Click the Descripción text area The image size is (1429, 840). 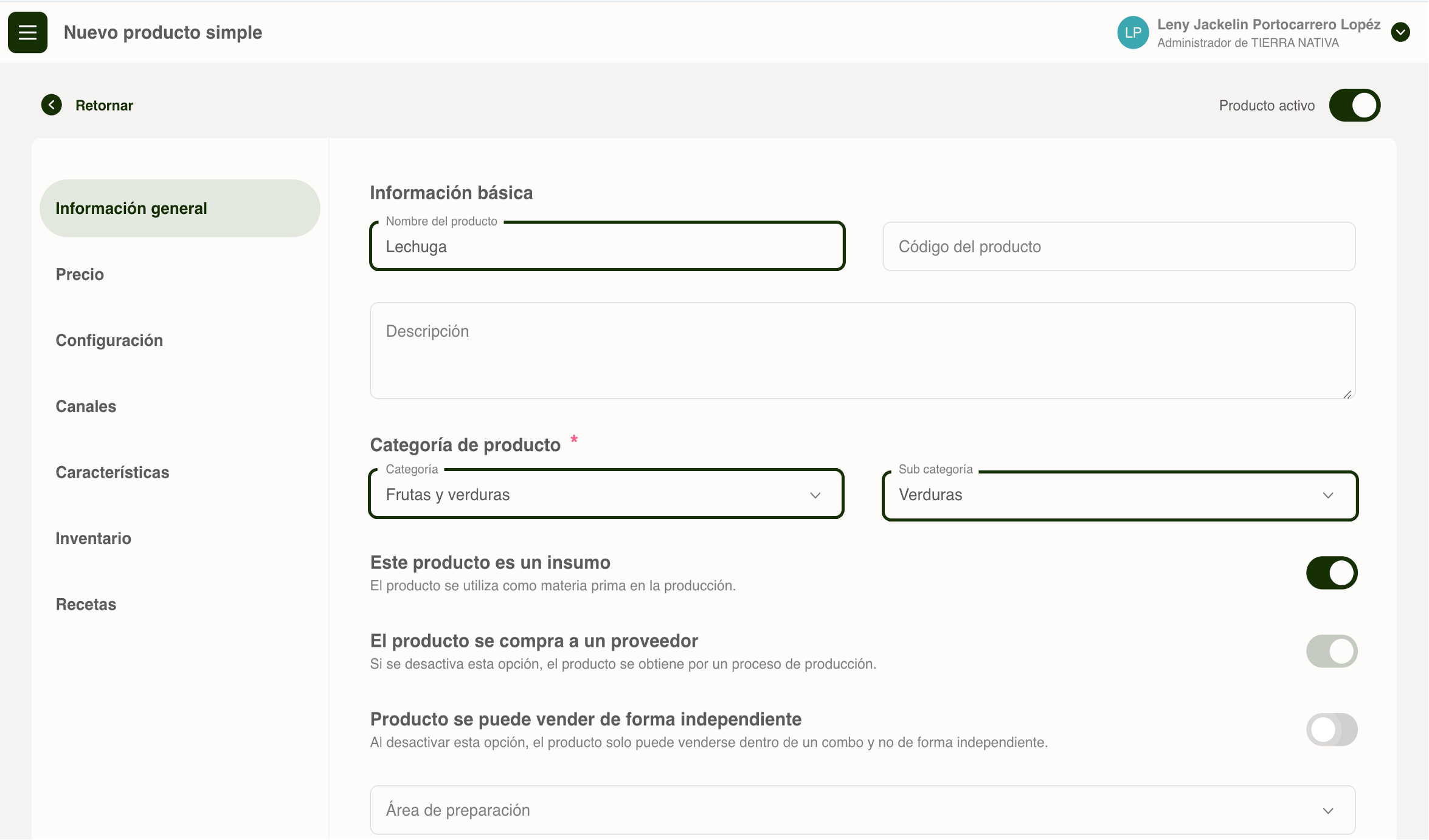pos(862,351)
